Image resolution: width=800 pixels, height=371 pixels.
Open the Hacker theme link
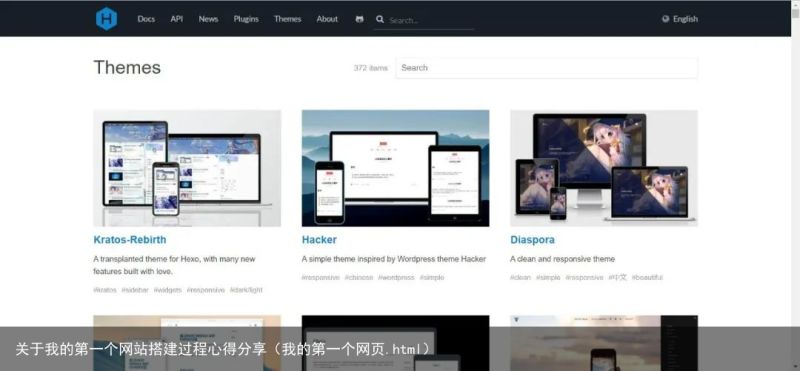[319, 239]
